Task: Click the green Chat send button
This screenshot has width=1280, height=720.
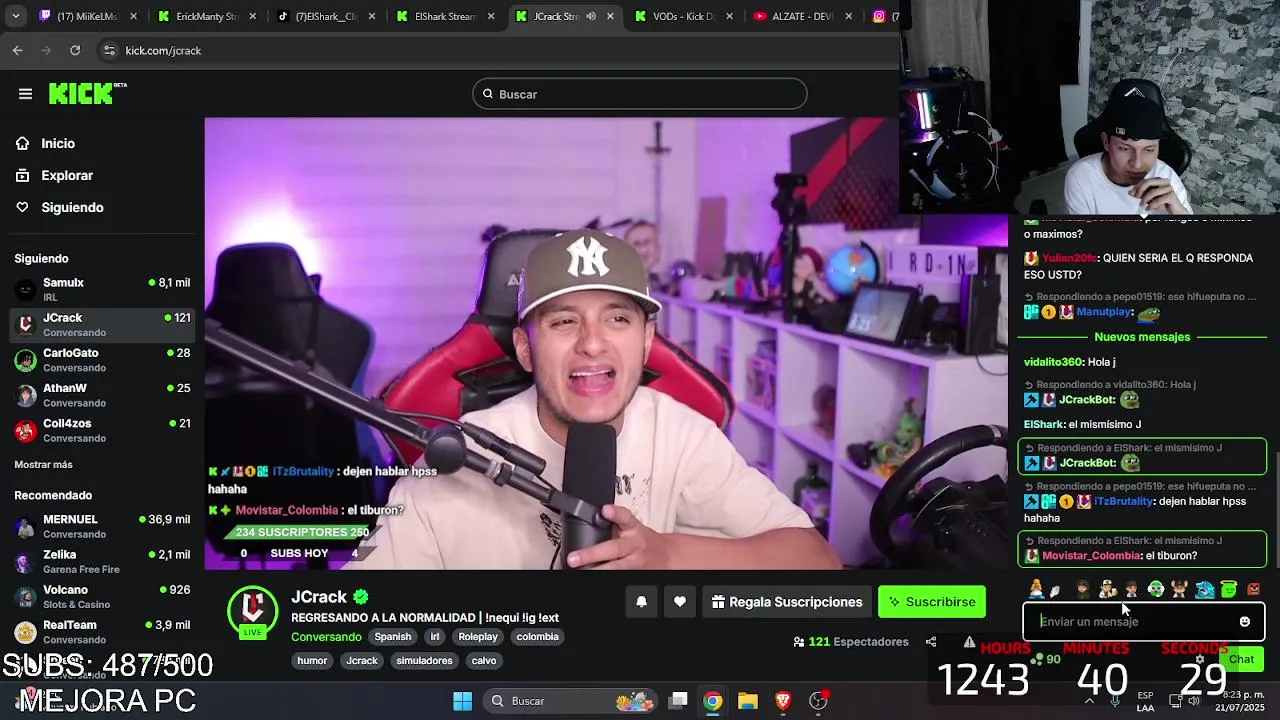Action: pos(1241,659)
